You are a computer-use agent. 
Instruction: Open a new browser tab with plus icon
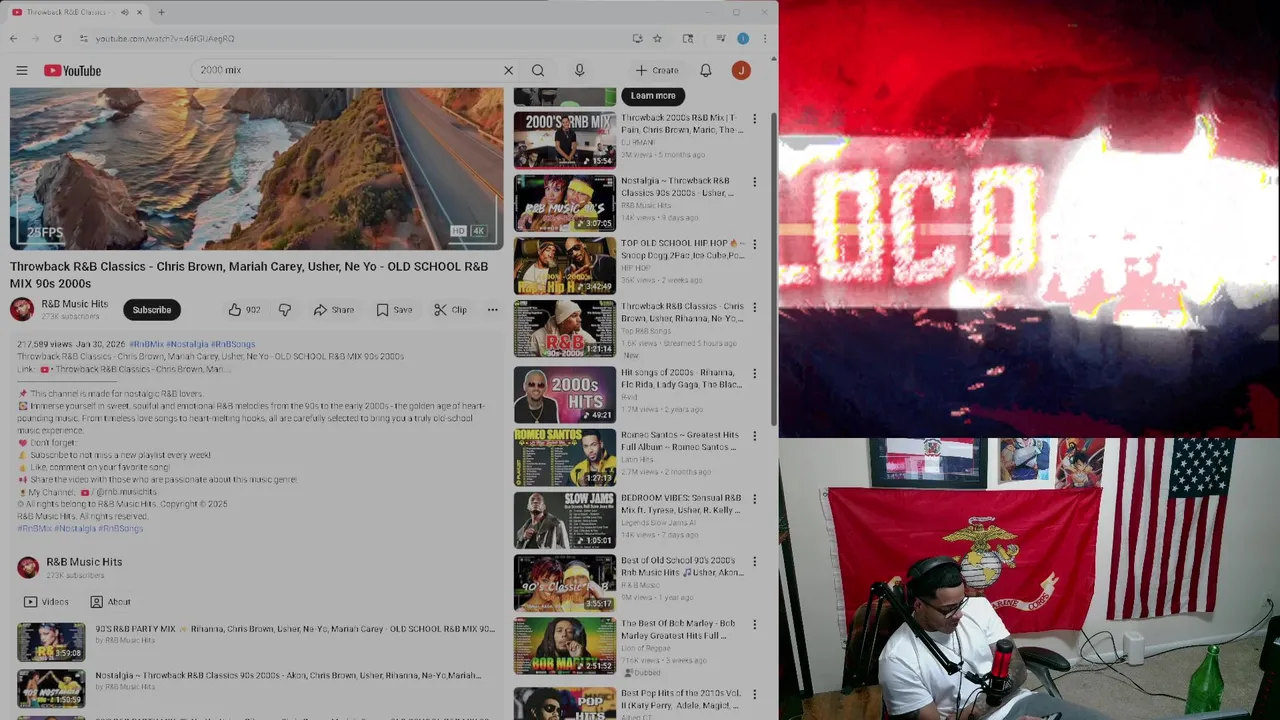[x=161, y=12]
